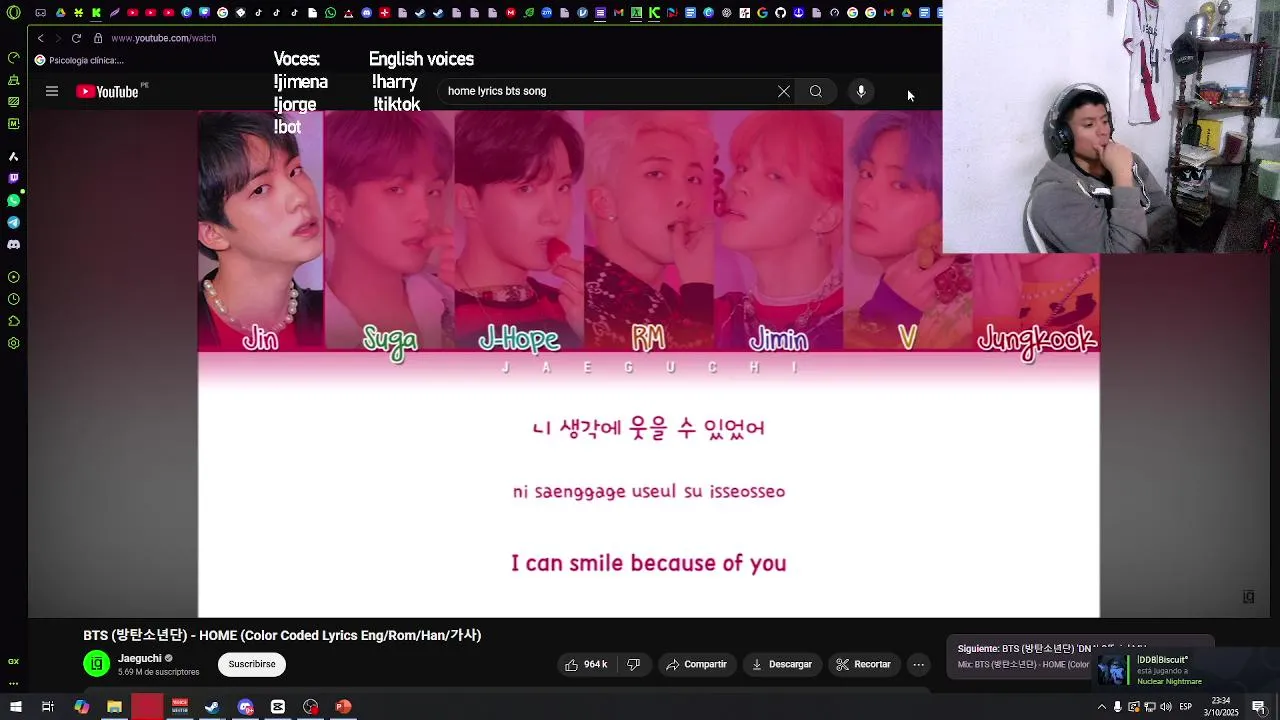
Task: Open Settings gear in Opera sidebar
Action: click(14, 343)
